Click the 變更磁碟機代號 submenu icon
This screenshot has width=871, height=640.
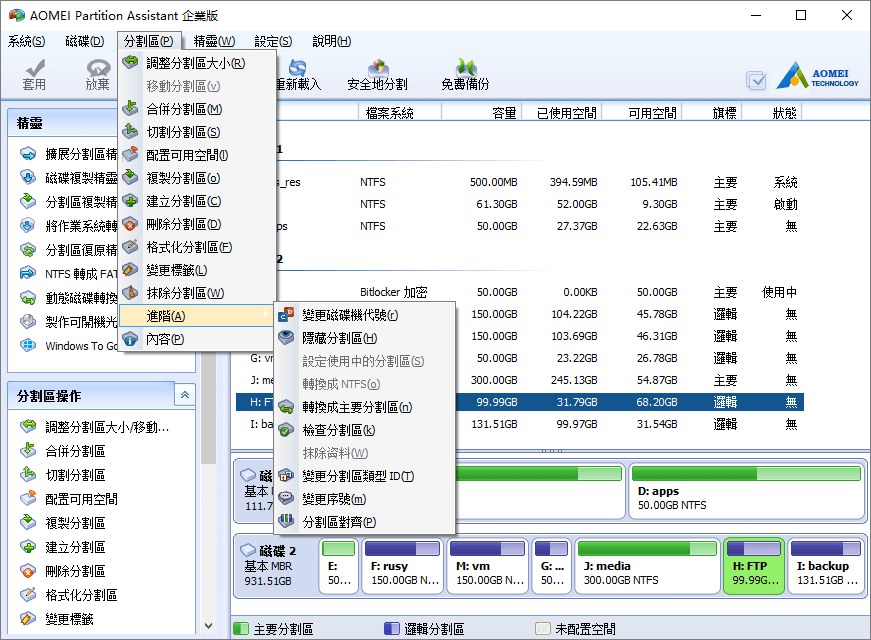point(286,315)
